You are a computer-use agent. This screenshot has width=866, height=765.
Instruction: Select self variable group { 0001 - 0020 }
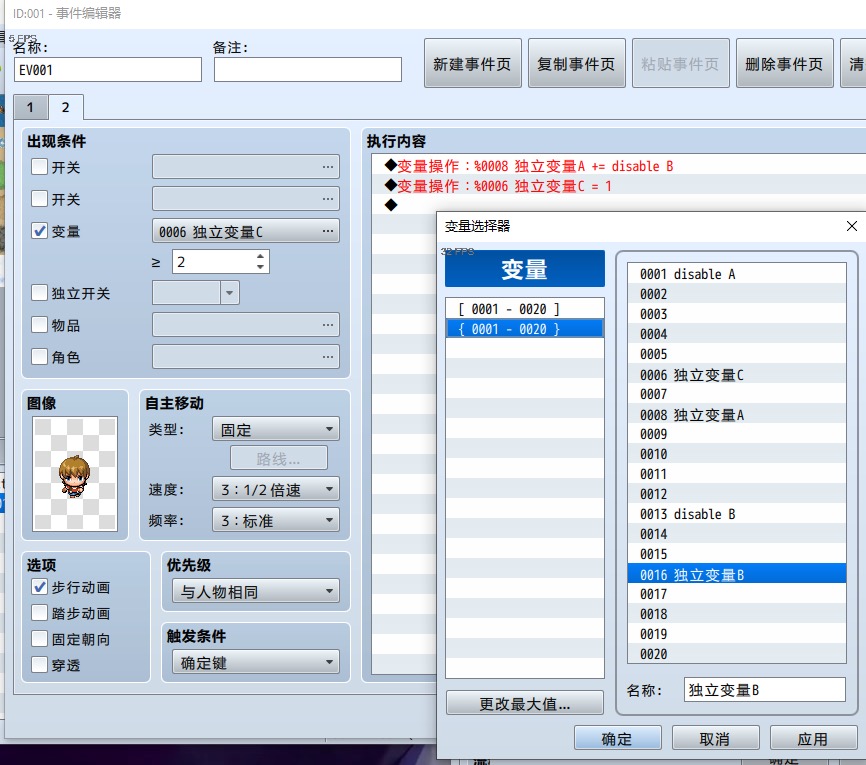click(525, 329)
